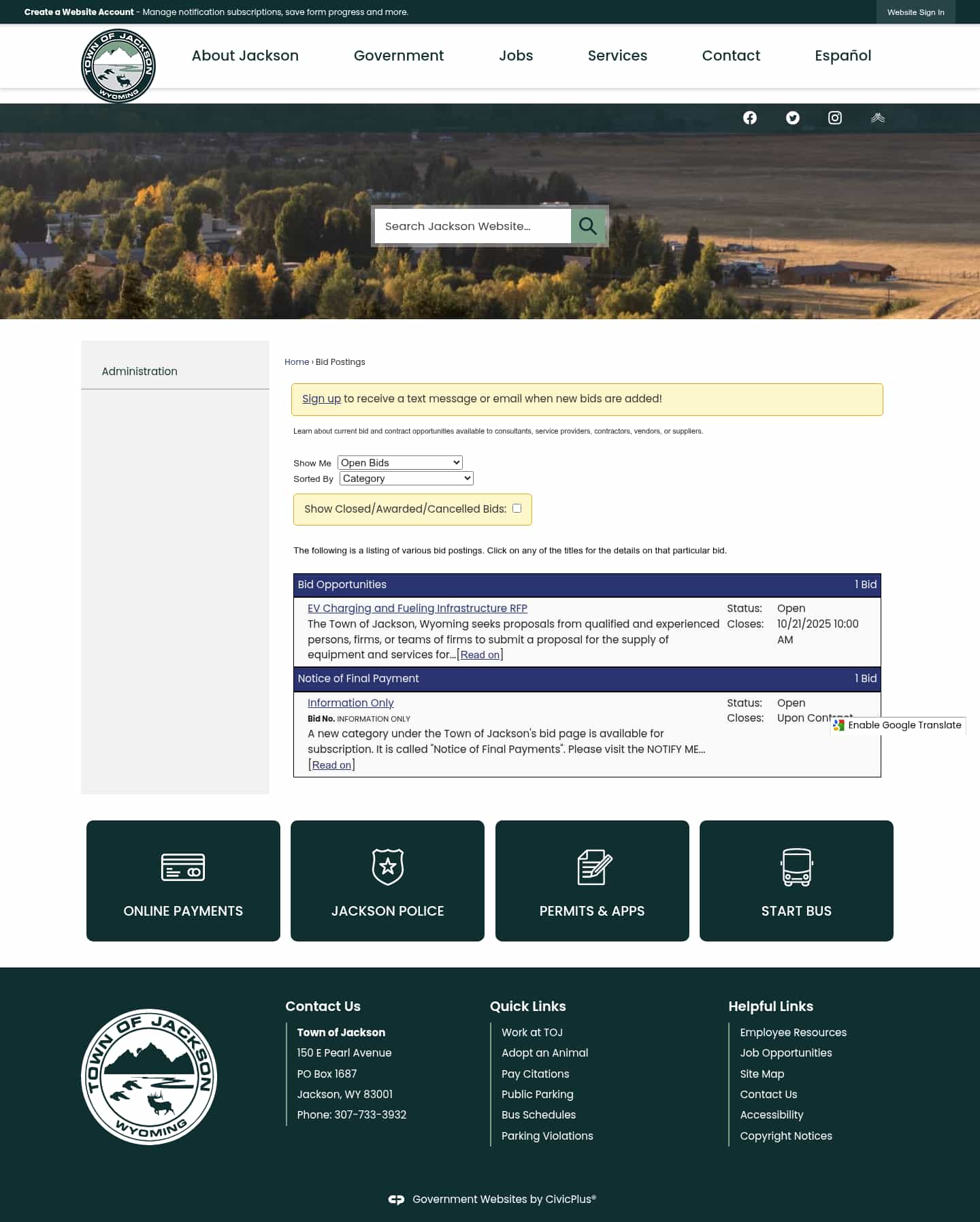Screen dimensions: 980x1222
Task: Open the Instagram social icon
Action: [x=835, y=118]
